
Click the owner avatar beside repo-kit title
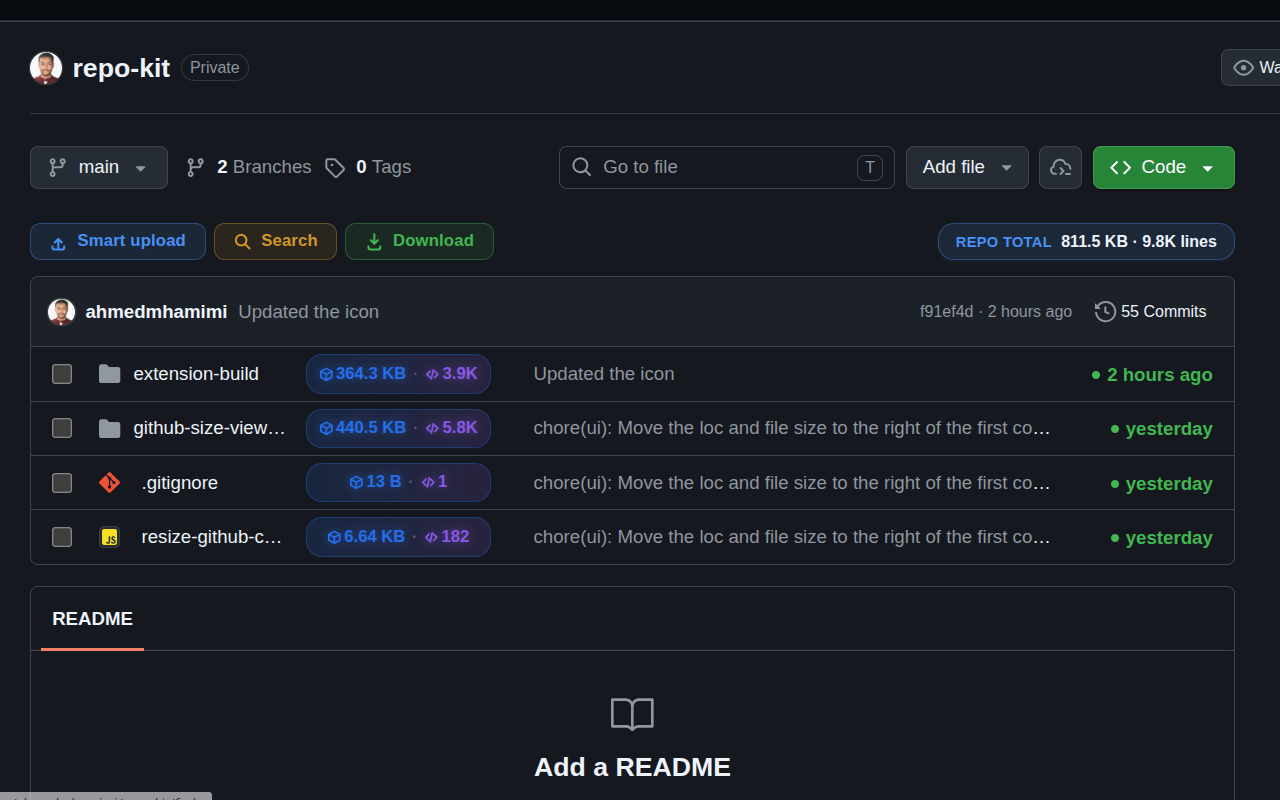[46, 68]
